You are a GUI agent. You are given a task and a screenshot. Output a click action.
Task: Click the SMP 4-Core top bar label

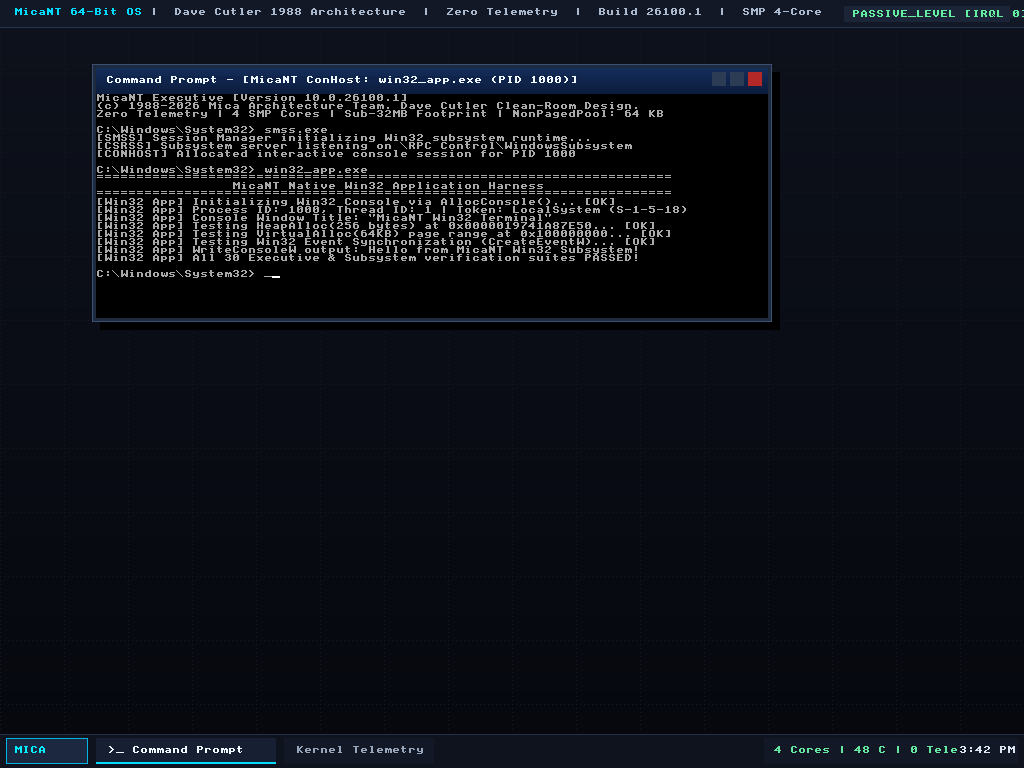tap(782, 12)
